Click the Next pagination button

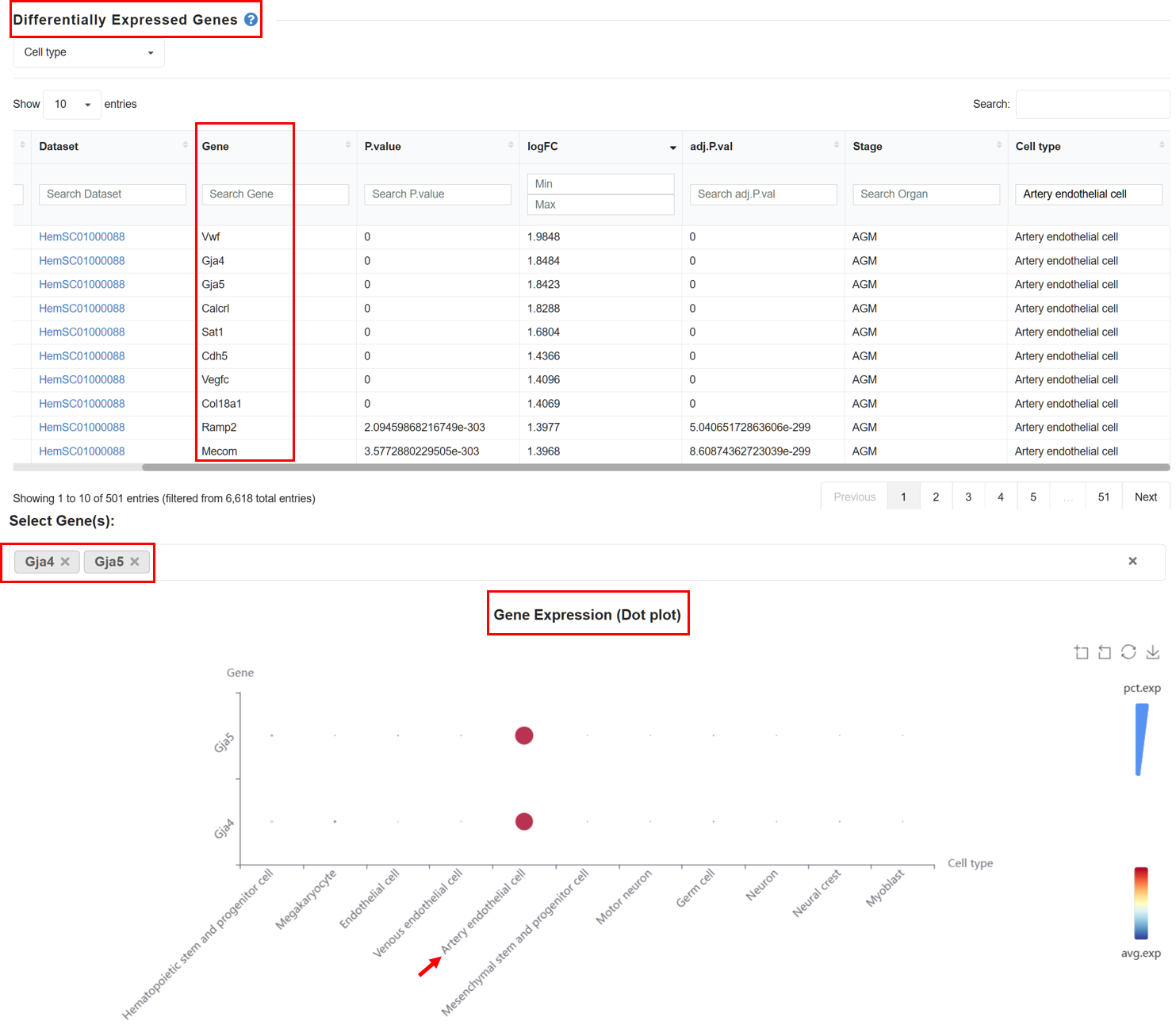pyautogui.click(x=1146, y=497)
